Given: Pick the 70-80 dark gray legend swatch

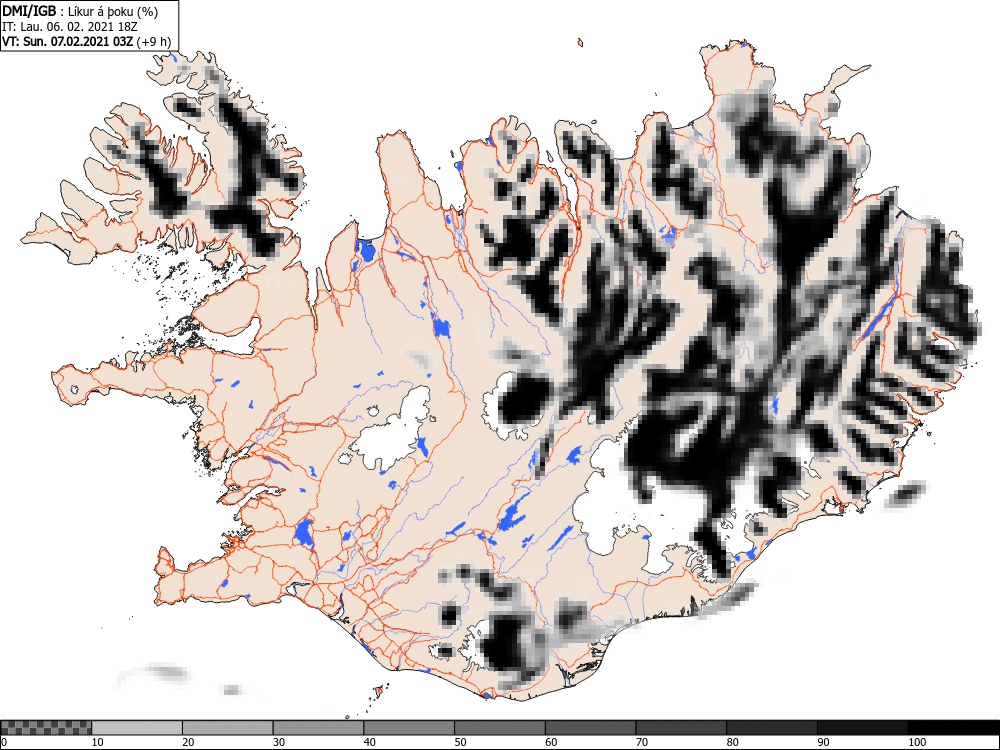Looking at the screenshot, I should click(681, 728).
